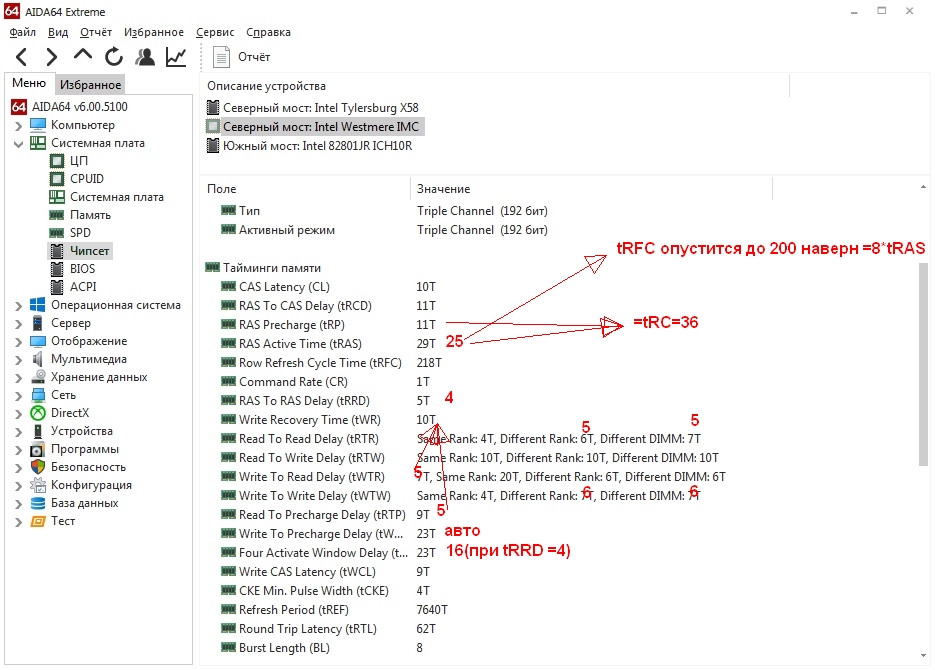Click the Отображение display icon
The height and width of the screenshot is (670, 935).
coord(38,341)
